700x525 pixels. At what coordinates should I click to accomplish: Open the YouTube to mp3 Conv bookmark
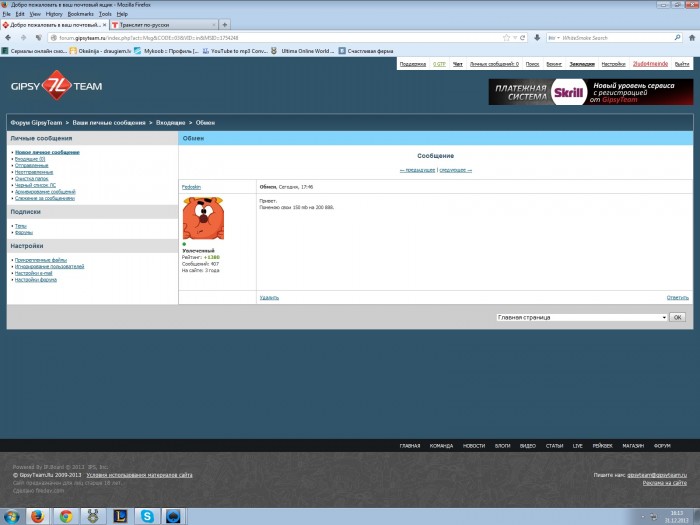click(x=235, y=51)
